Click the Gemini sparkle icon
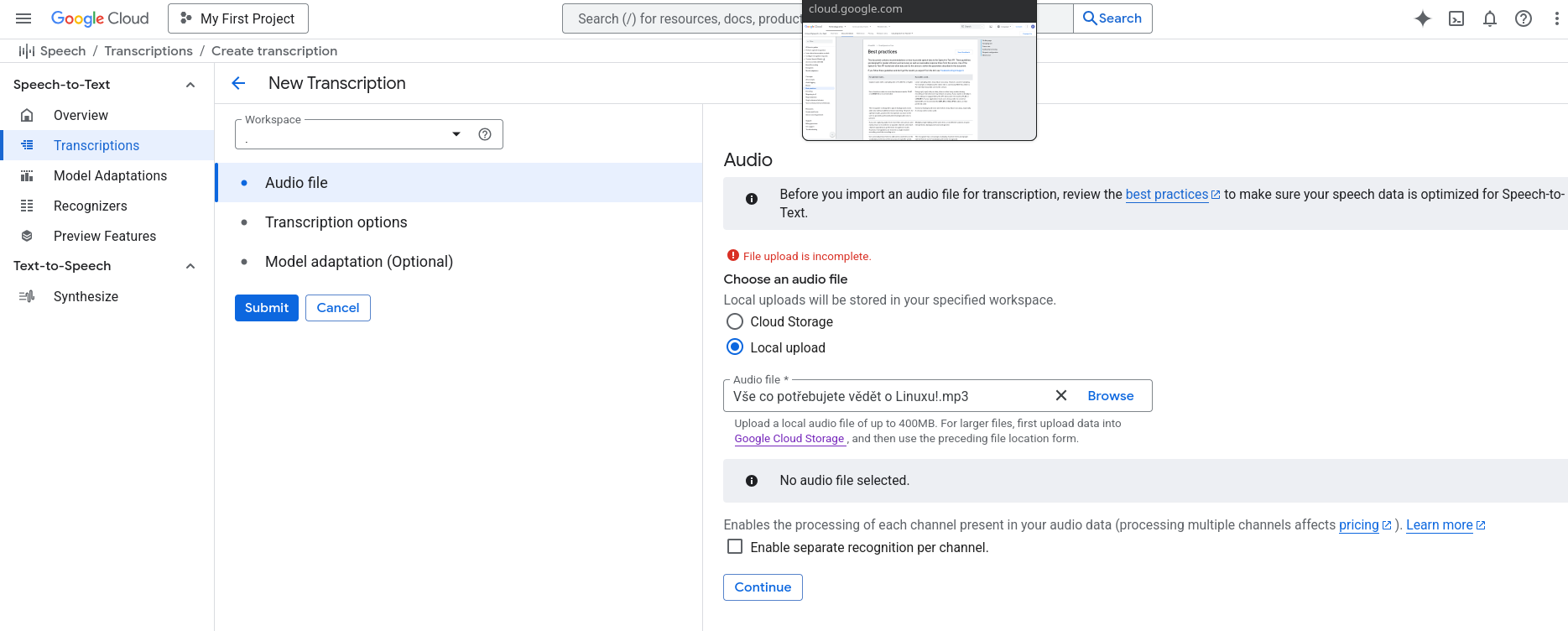 point(1422,18)
